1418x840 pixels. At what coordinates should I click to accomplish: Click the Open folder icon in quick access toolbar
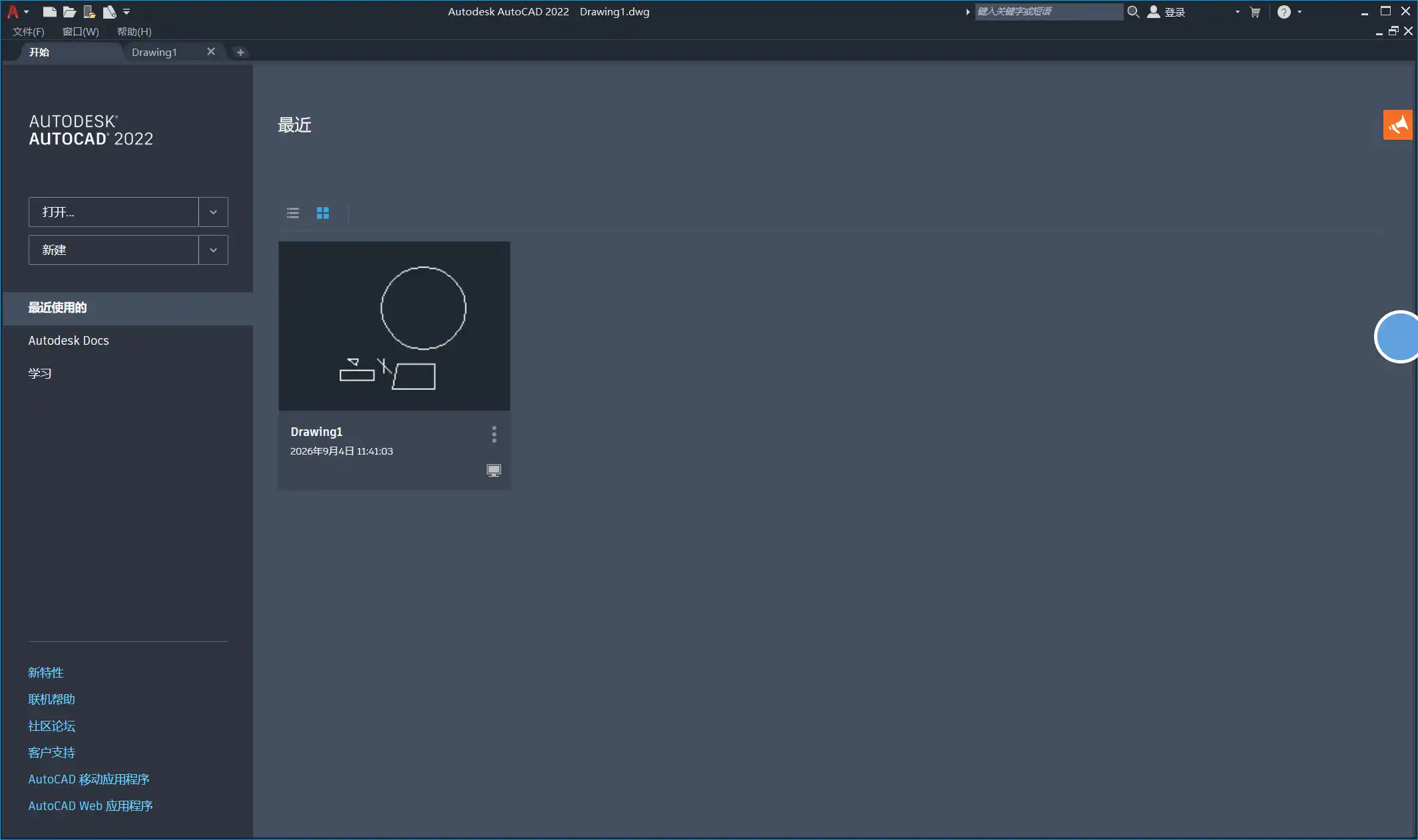click(x=69, y=11)
